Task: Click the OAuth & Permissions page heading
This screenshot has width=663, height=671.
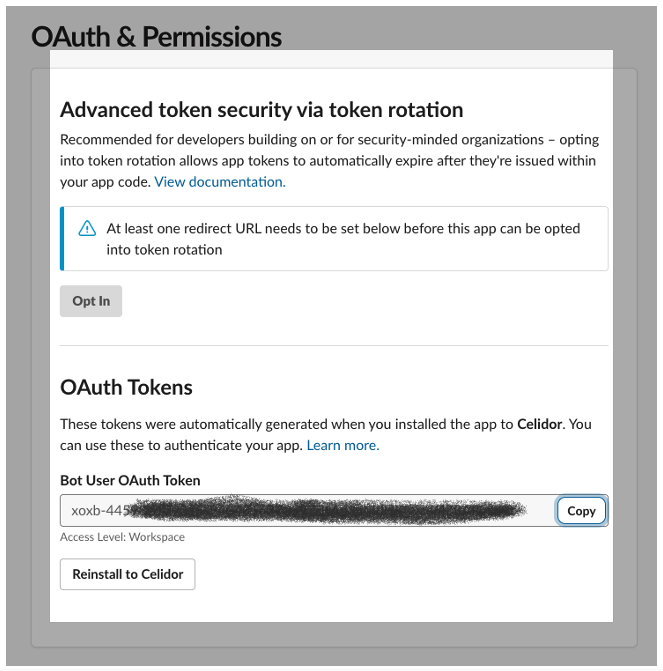Action: click(156, 36)
